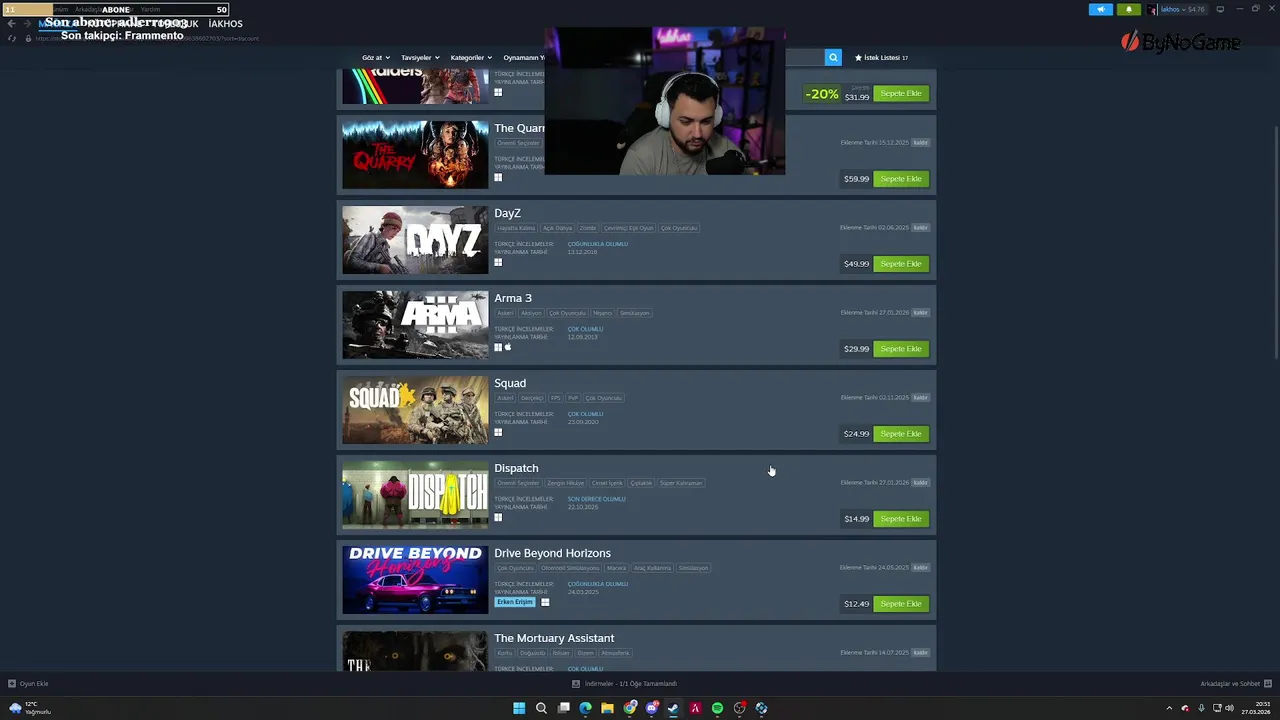Click the store search magnifier button

(833, 58)
